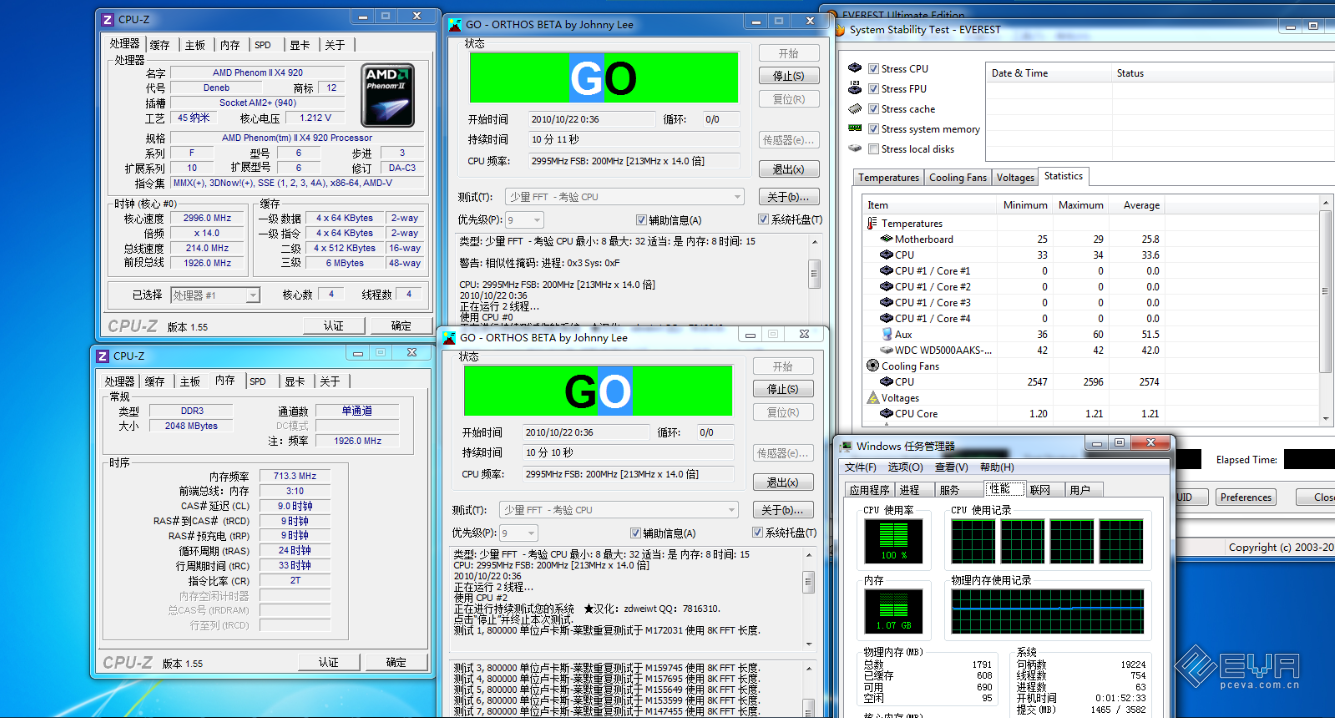
Task: Toggle the Stress FPU checkbox
Action: tap(874, 89)
